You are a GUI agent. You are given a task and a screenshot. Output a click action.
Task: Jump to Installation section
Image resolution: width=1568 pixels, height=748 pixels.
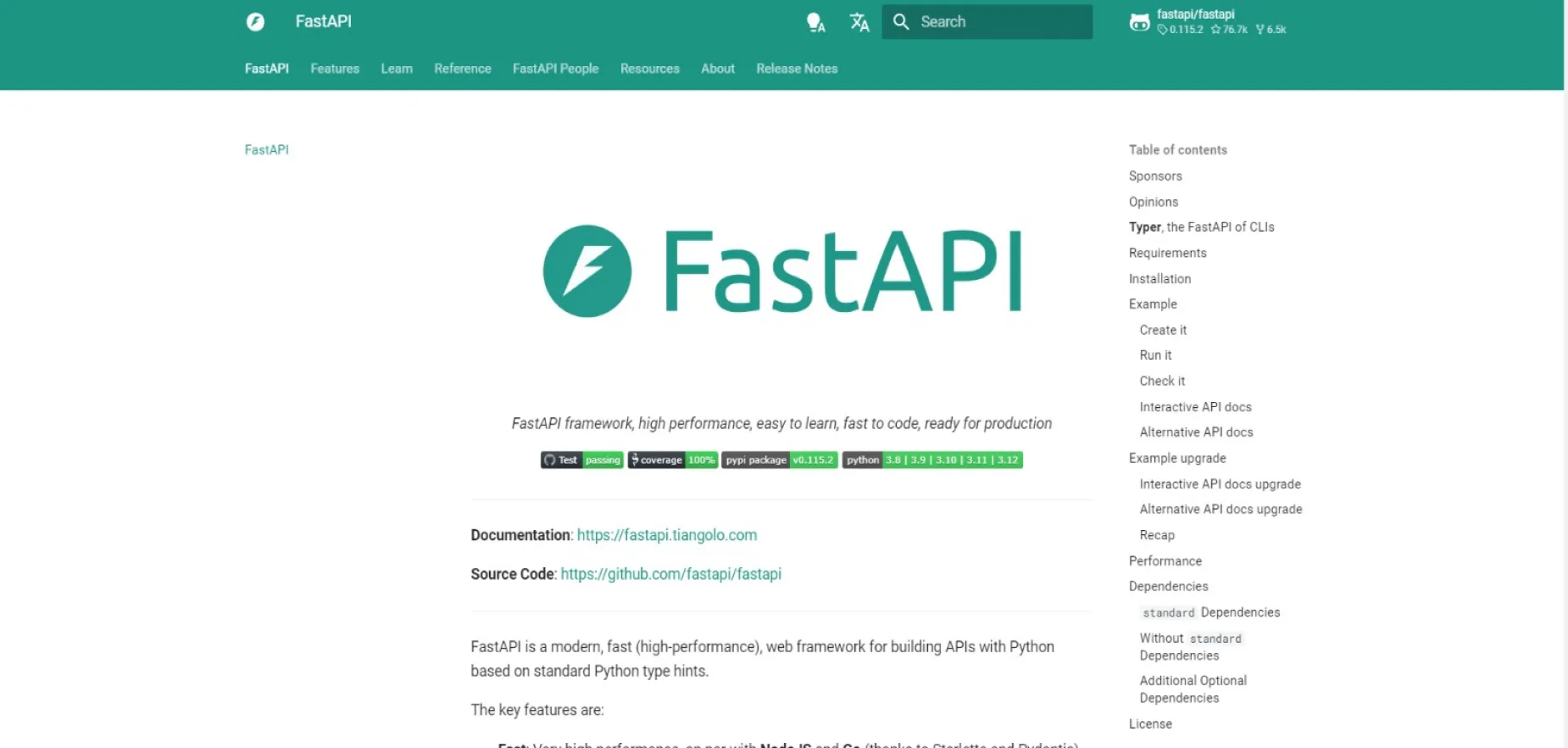tap(1160, 279)
